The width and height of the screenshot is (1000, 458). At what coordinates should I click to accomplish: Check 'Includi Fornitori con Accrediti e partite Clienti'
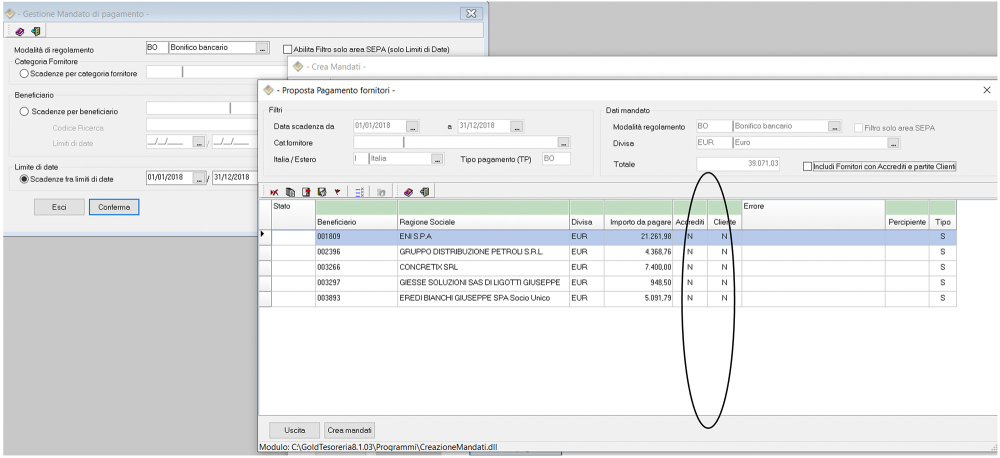808,166
